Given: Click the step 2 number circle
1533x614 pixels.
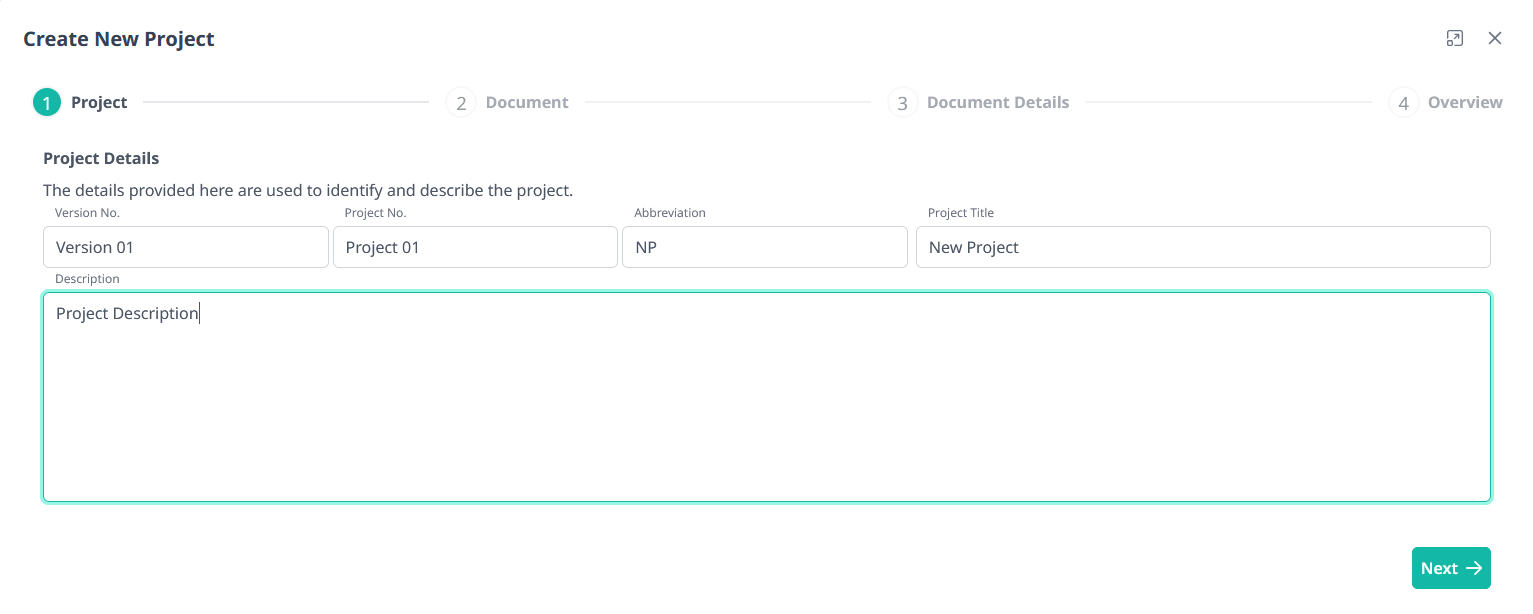Looking at the screenshot, I should tap(461, 103).
